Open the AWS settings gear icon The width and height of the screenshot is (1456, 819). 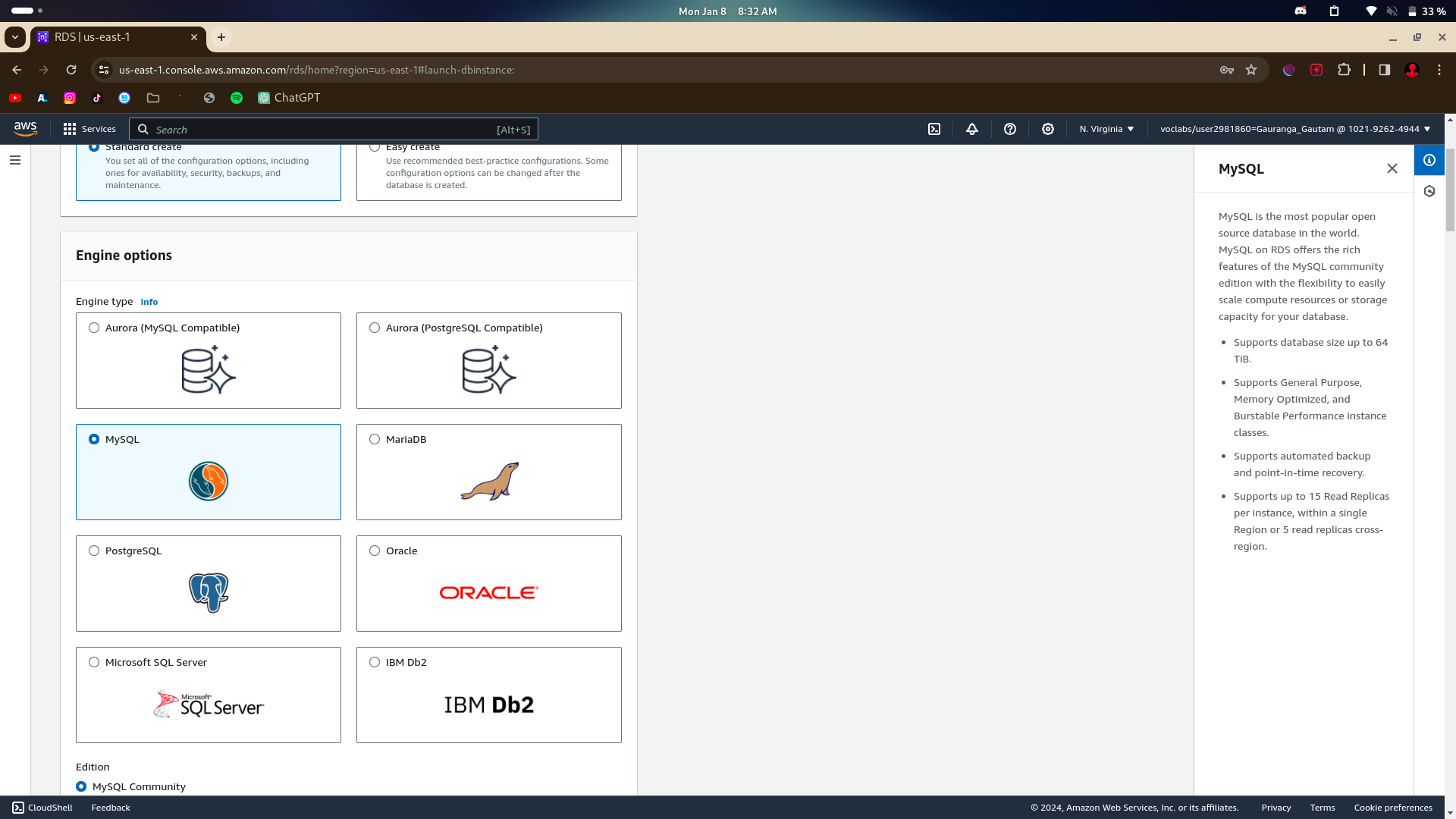pos(1048,129)
